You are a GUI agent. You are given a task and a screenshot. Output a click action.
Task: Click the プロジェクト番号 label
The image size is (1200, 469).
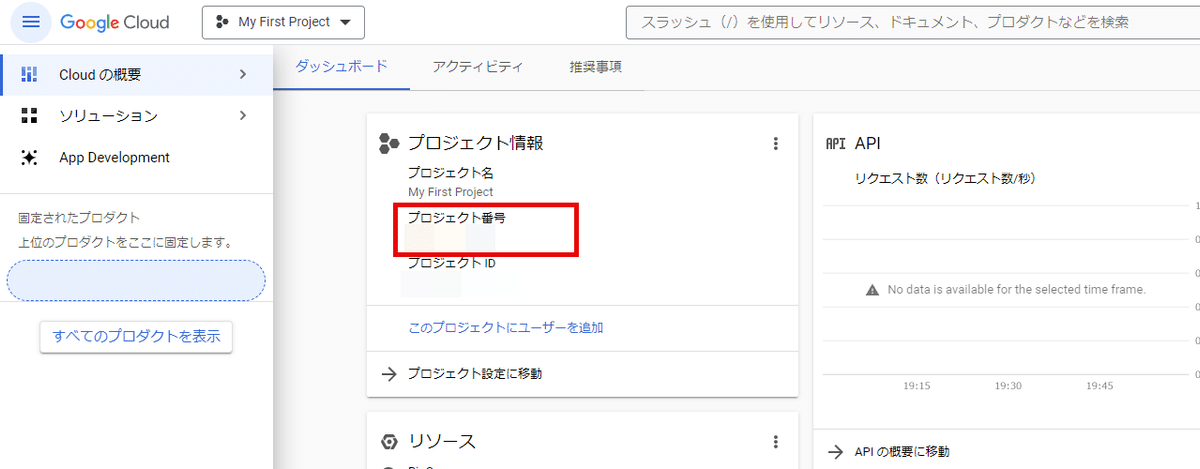pos(456,217)
